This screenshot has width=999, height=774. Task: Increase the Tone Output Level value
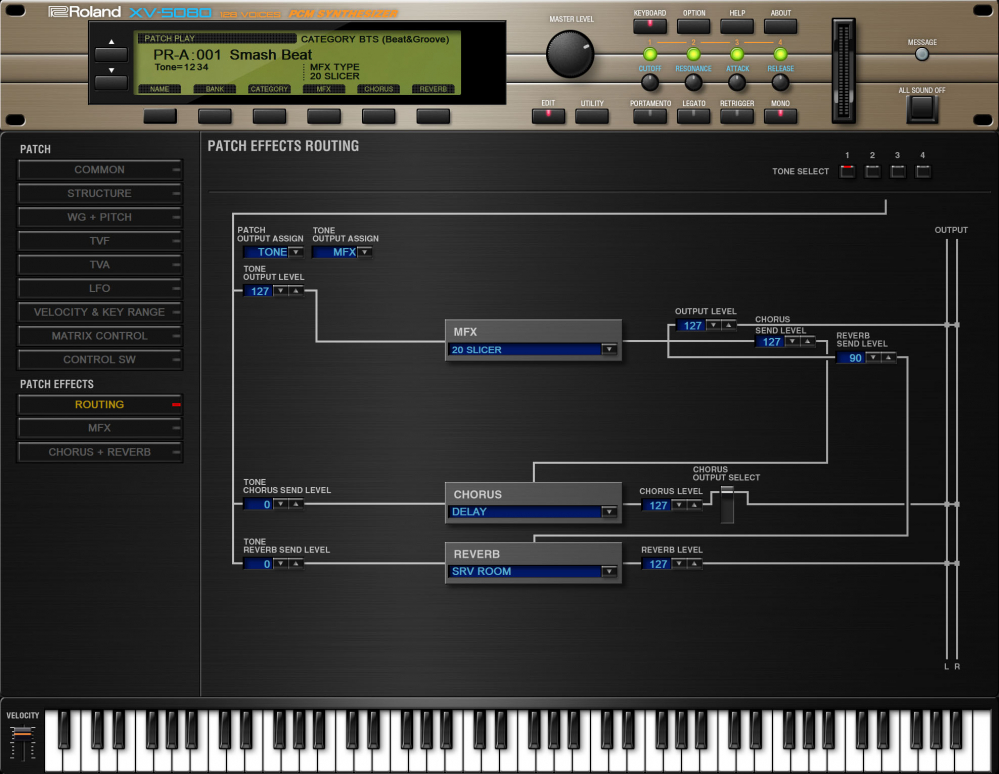click(296, 291)
